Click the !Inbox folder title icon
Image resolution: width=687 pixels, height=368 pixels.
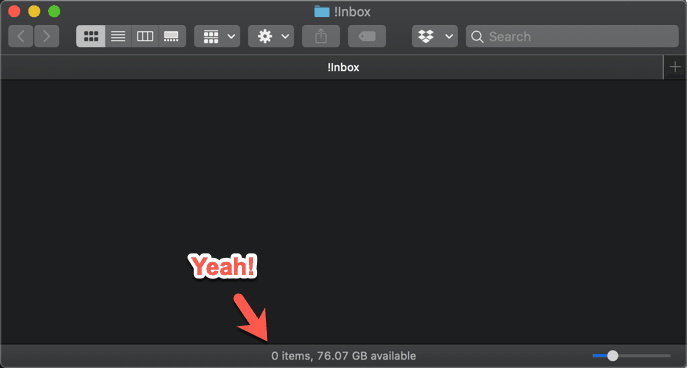(x=322, y=11)
